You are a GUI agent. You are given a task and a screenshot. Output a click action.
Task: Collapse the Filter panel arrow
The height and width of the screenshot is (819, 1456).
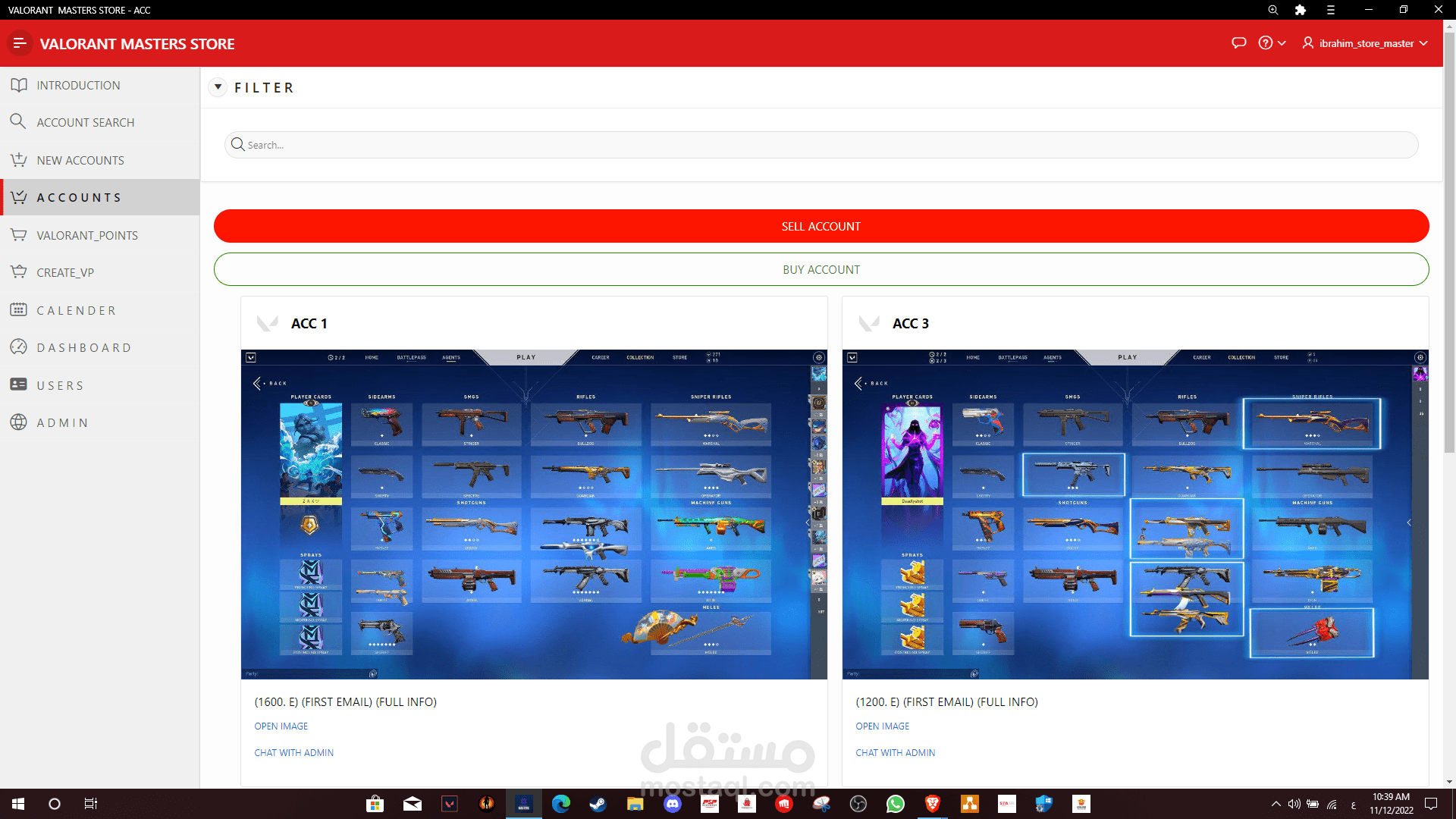(218, 87)
